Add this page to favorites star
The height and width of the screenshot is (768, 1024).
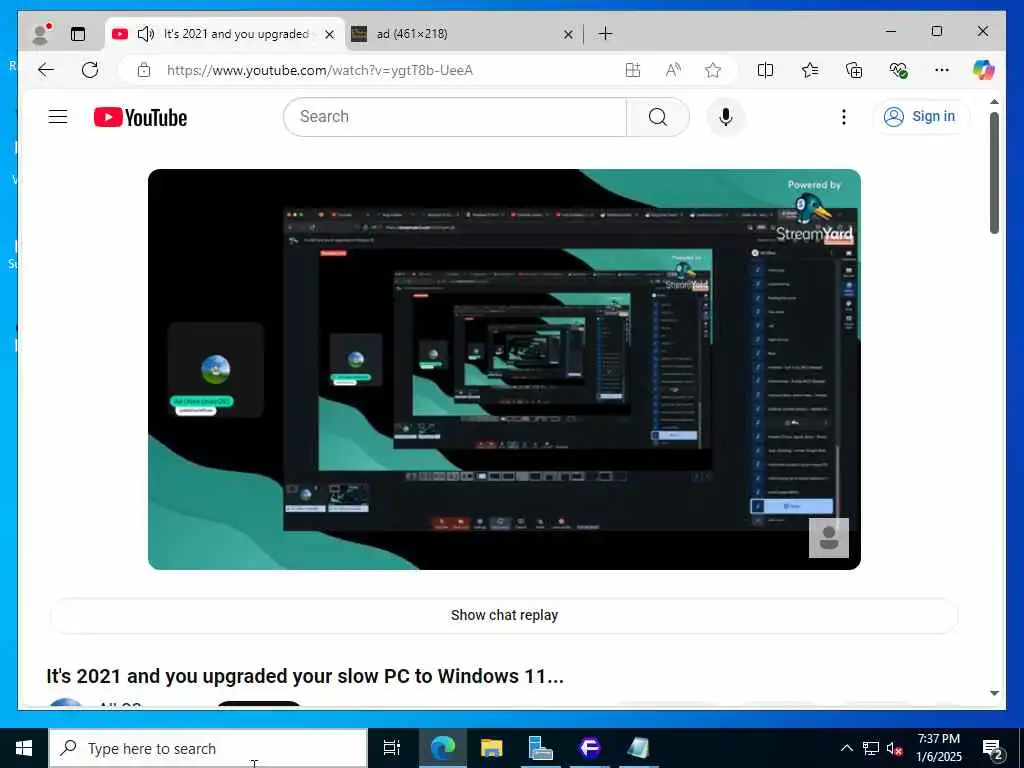[713, 70]
